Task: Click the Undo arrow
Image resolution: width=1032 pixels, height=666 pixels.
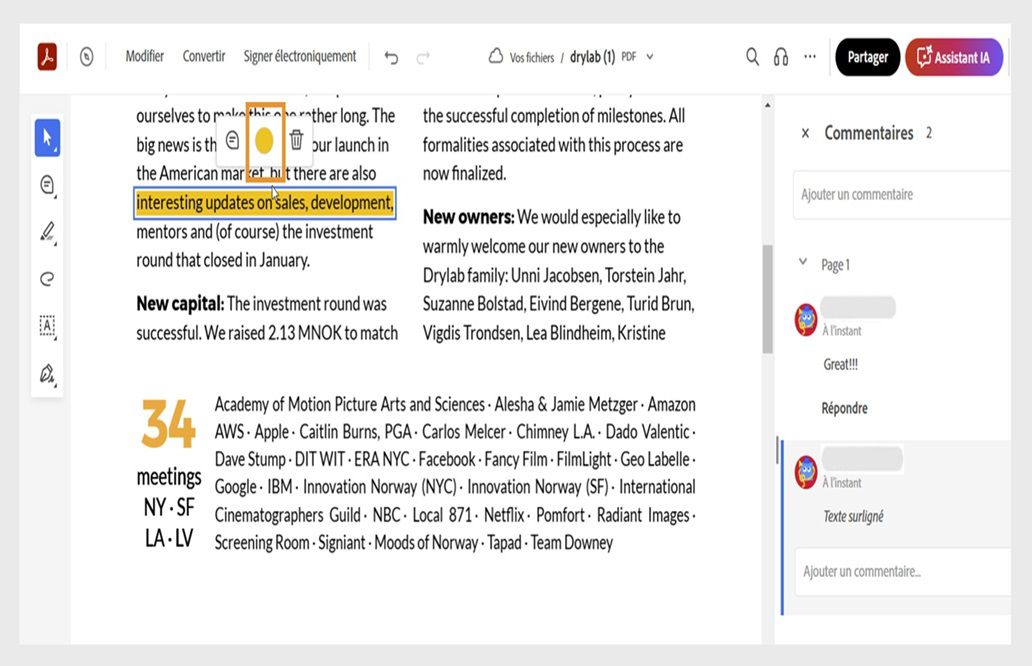Action: (391, 58)
